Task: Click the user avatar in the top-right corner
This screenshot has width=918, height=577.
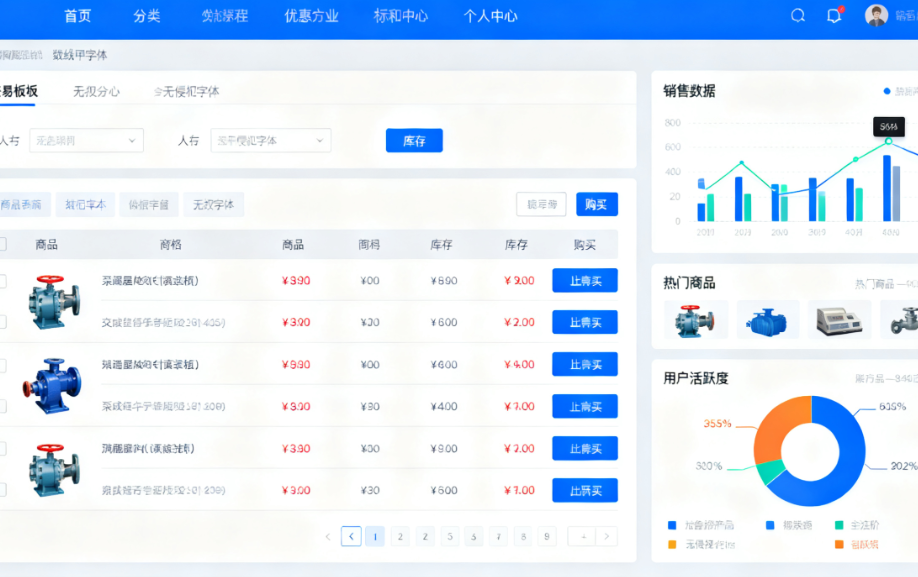Action: tap(876, 16)
